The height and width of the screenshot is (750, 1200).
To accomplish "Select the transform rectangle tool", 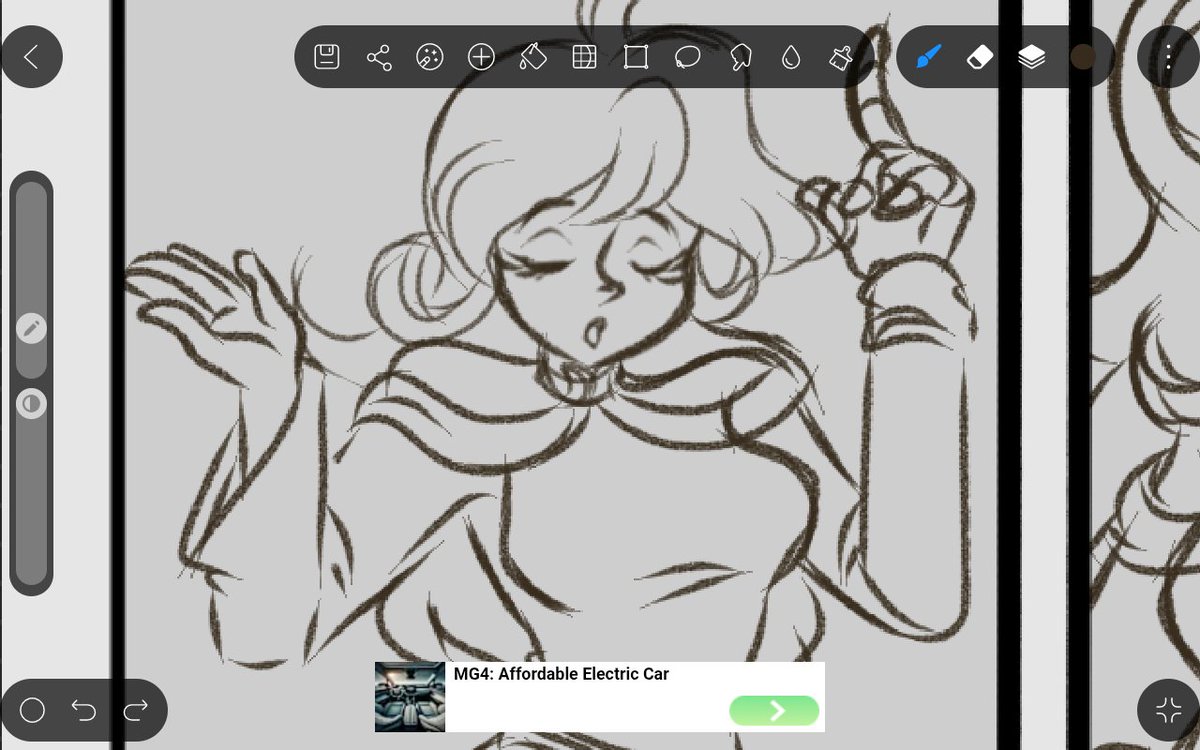I will coord(636,57).
